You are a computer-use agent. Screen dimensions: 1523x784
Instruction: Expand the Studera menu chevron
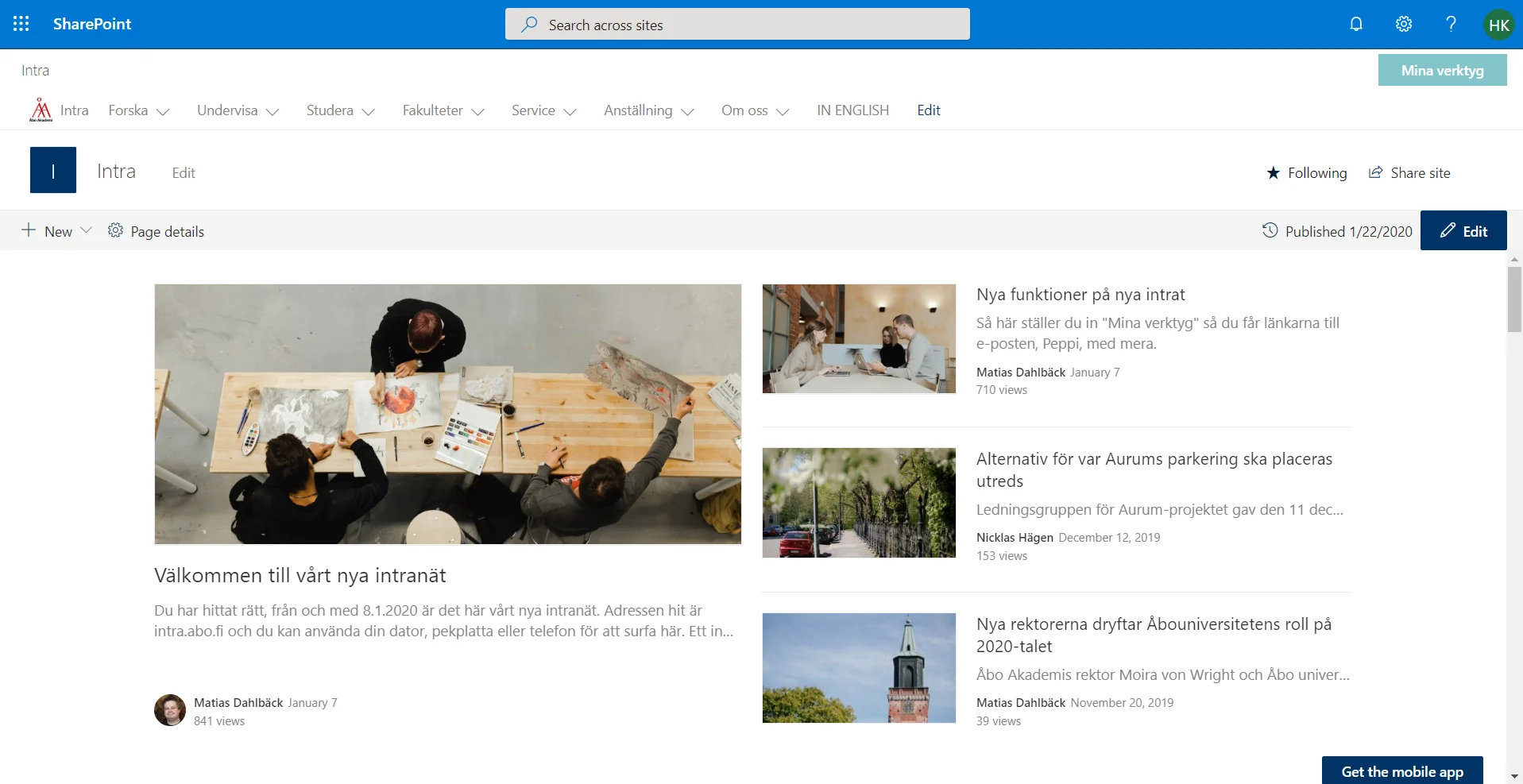[368, 112]
